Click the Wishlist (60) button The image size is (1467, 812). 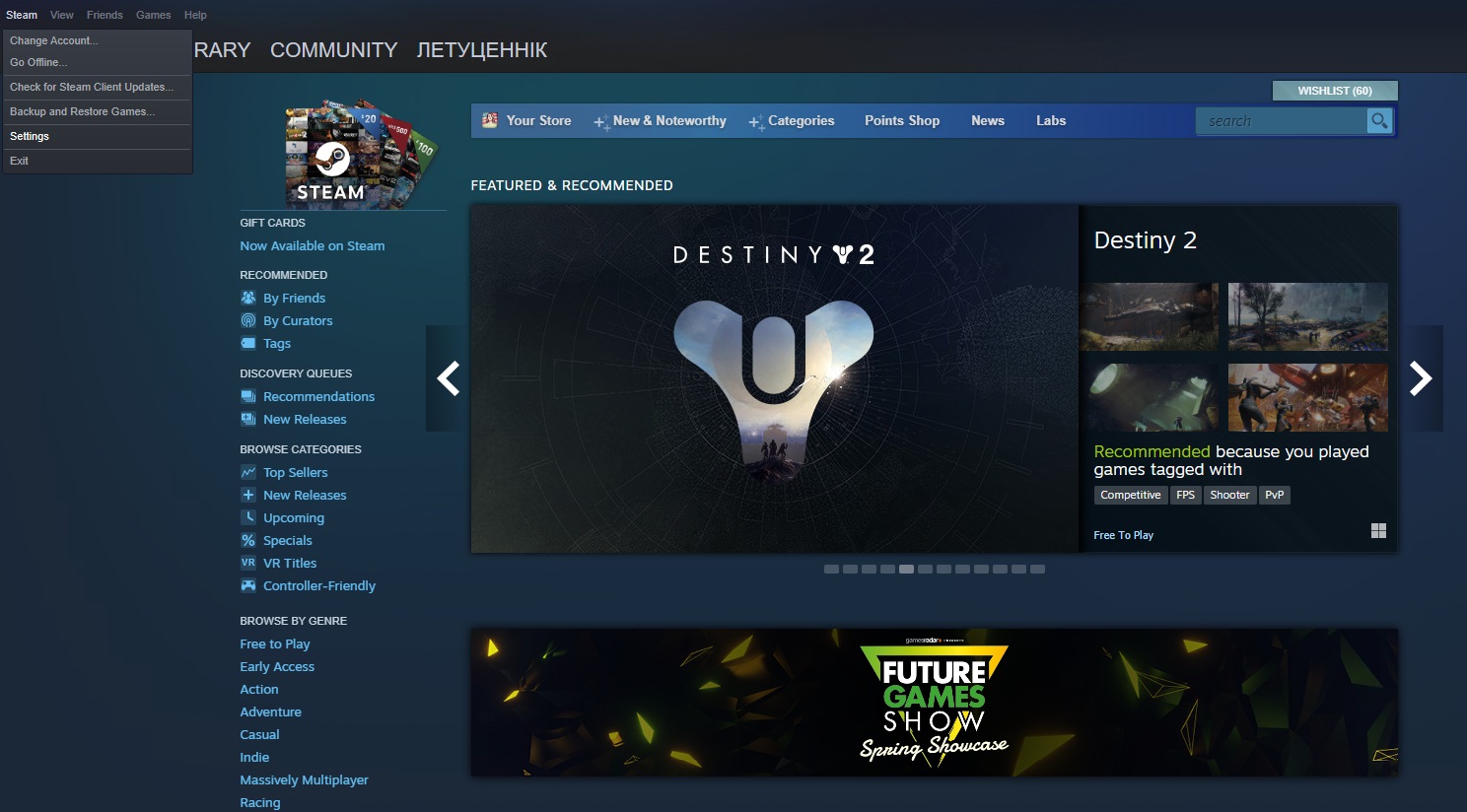(x=1335, y=91)
